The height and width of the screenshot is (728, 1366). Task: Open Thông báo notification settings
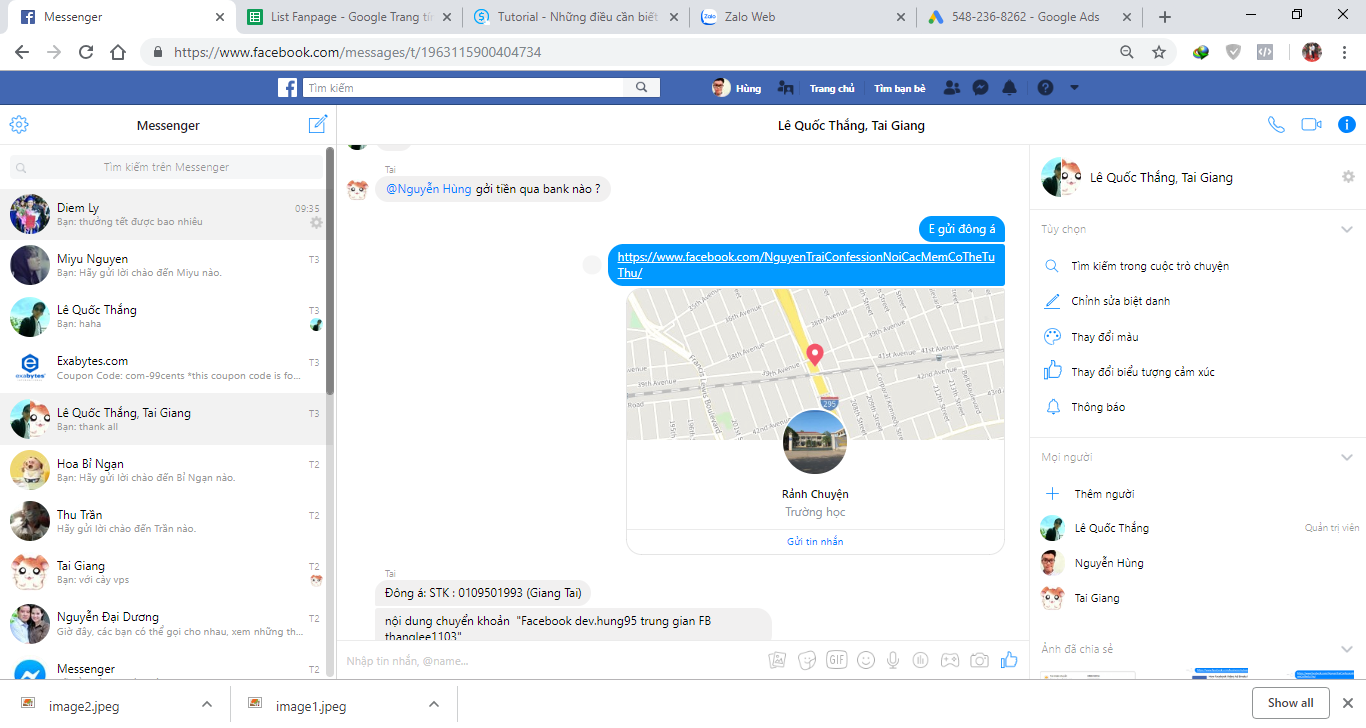tap(1099, 407)
